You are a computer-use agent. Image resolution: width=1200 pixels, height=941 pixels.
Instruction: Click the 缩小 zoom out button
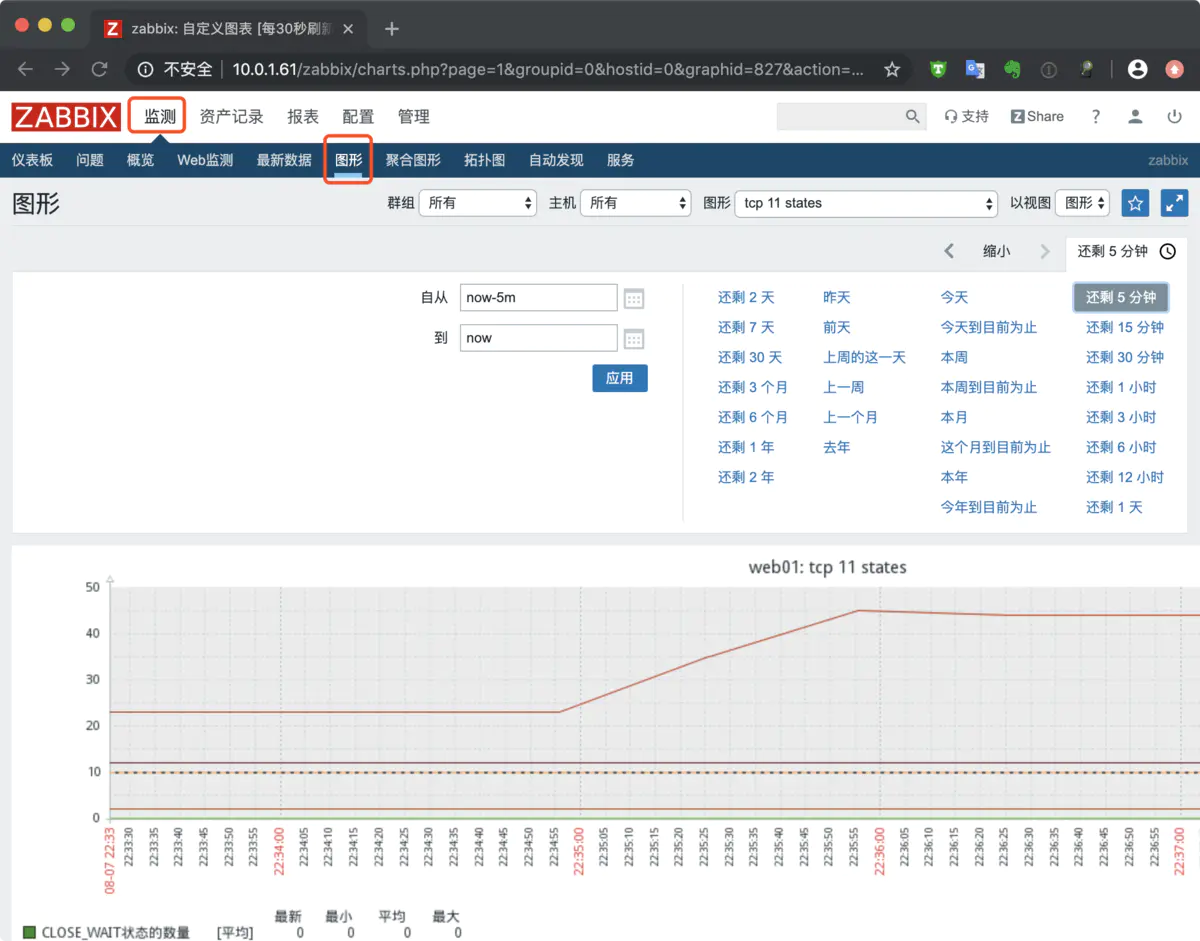click(x=996, y=251)
